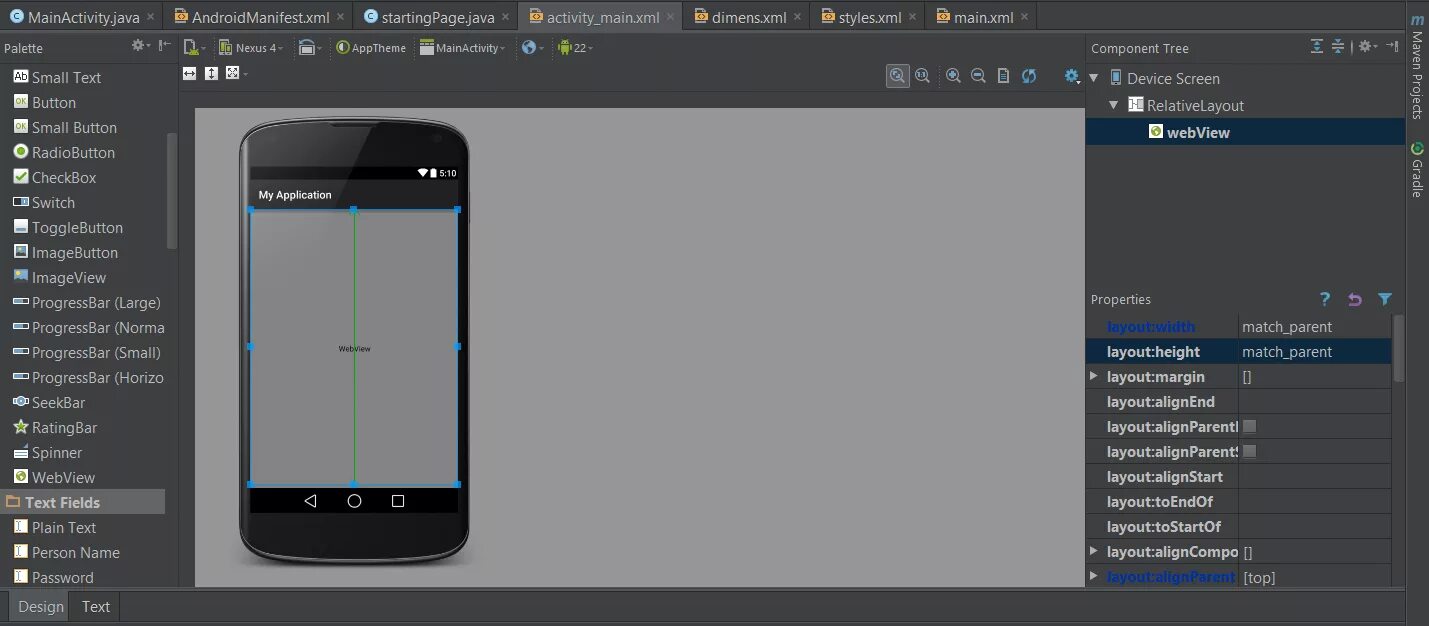
Task: Collapse the Device Screen tree node
Action: 1094,78
